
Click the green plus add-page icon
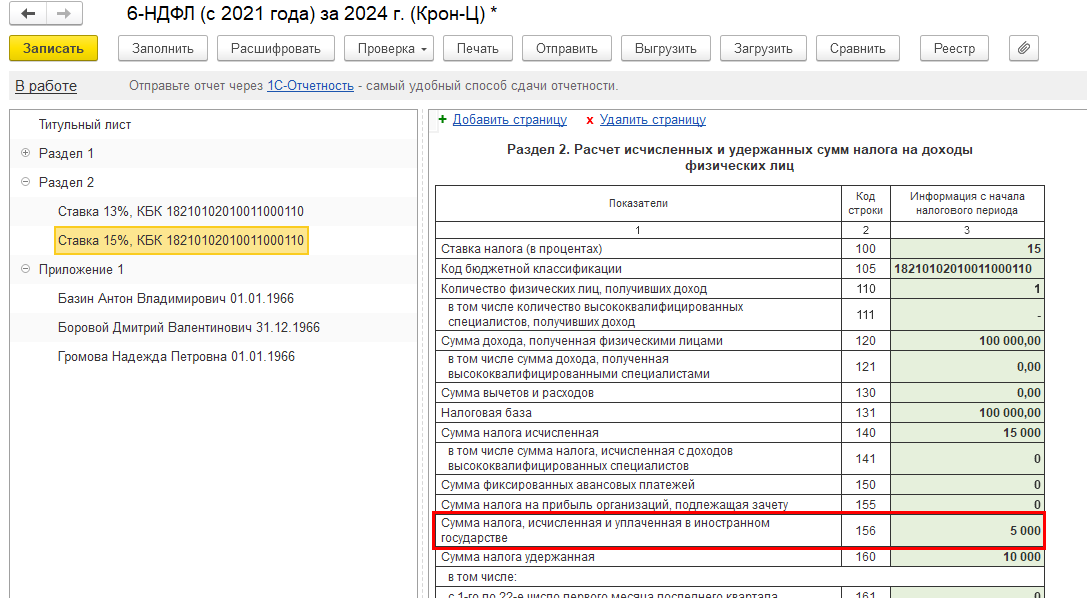pyautogui.click(x=442, y=119)
